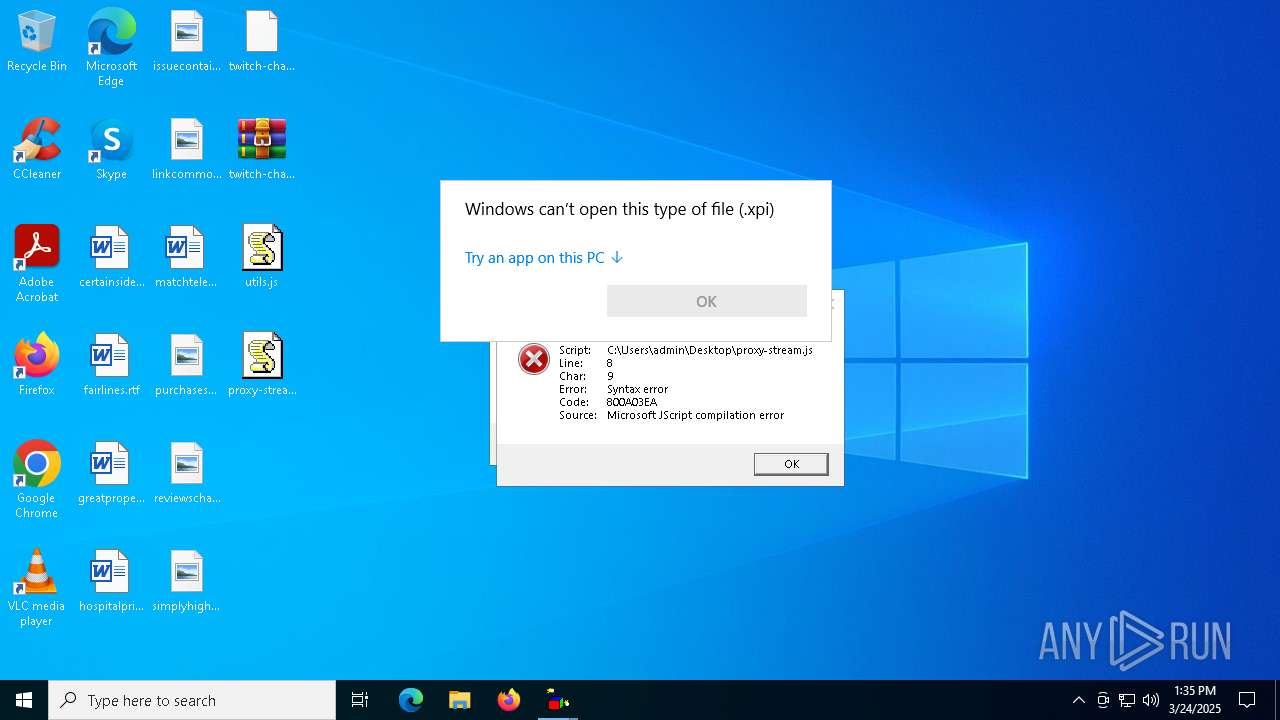Select the Firefox desktop shortcut
This screenshot has height=720, width=1280.
37,366
